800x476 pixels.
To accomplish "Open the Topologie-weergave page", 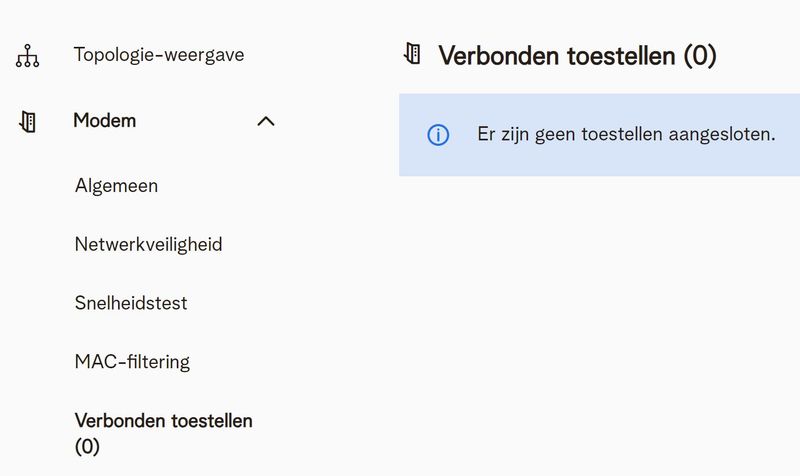I will click(158, 55).
